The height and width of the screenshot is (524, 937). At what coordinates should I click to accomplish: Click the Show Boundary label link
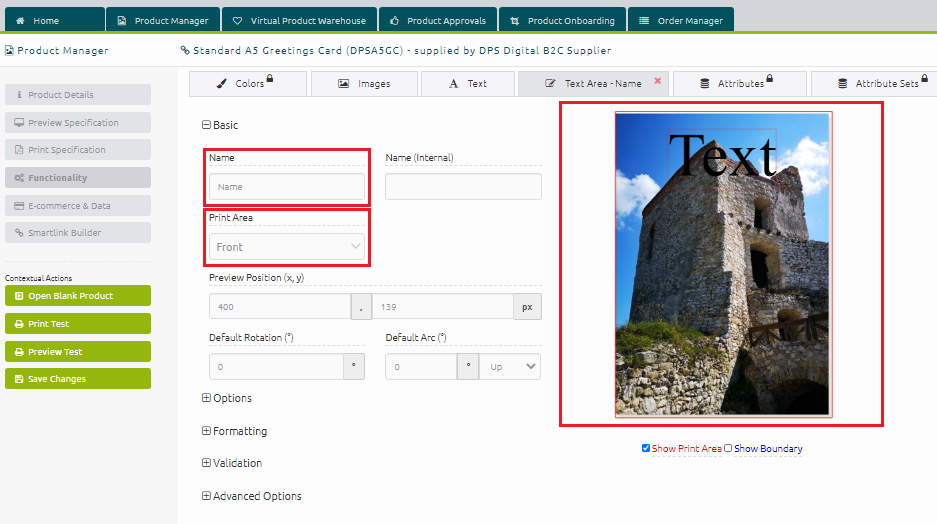tap(768, 448)
